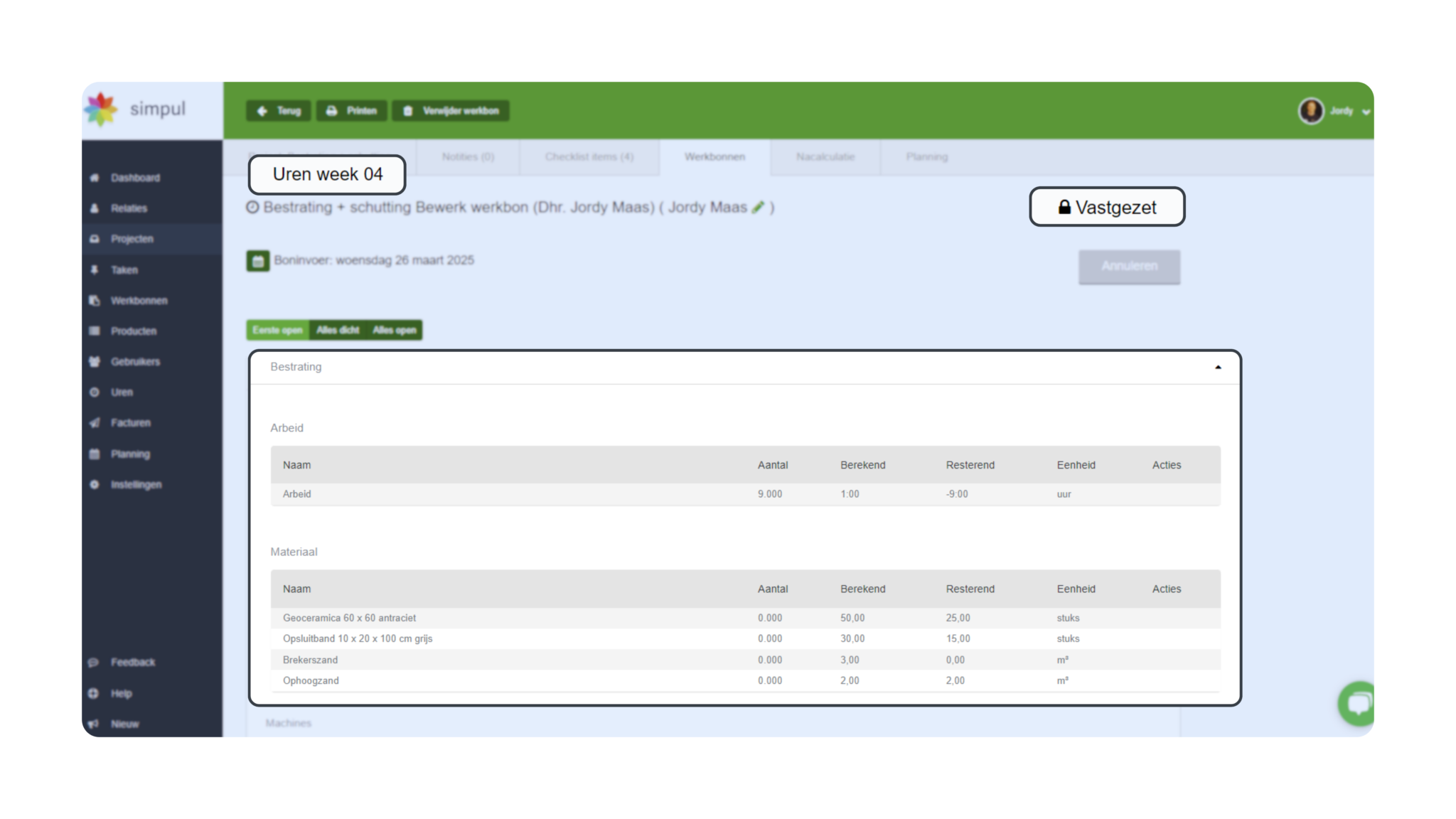1456x819 pixels.
Task: Click the Alles open button
Action: tap(395, 330)
